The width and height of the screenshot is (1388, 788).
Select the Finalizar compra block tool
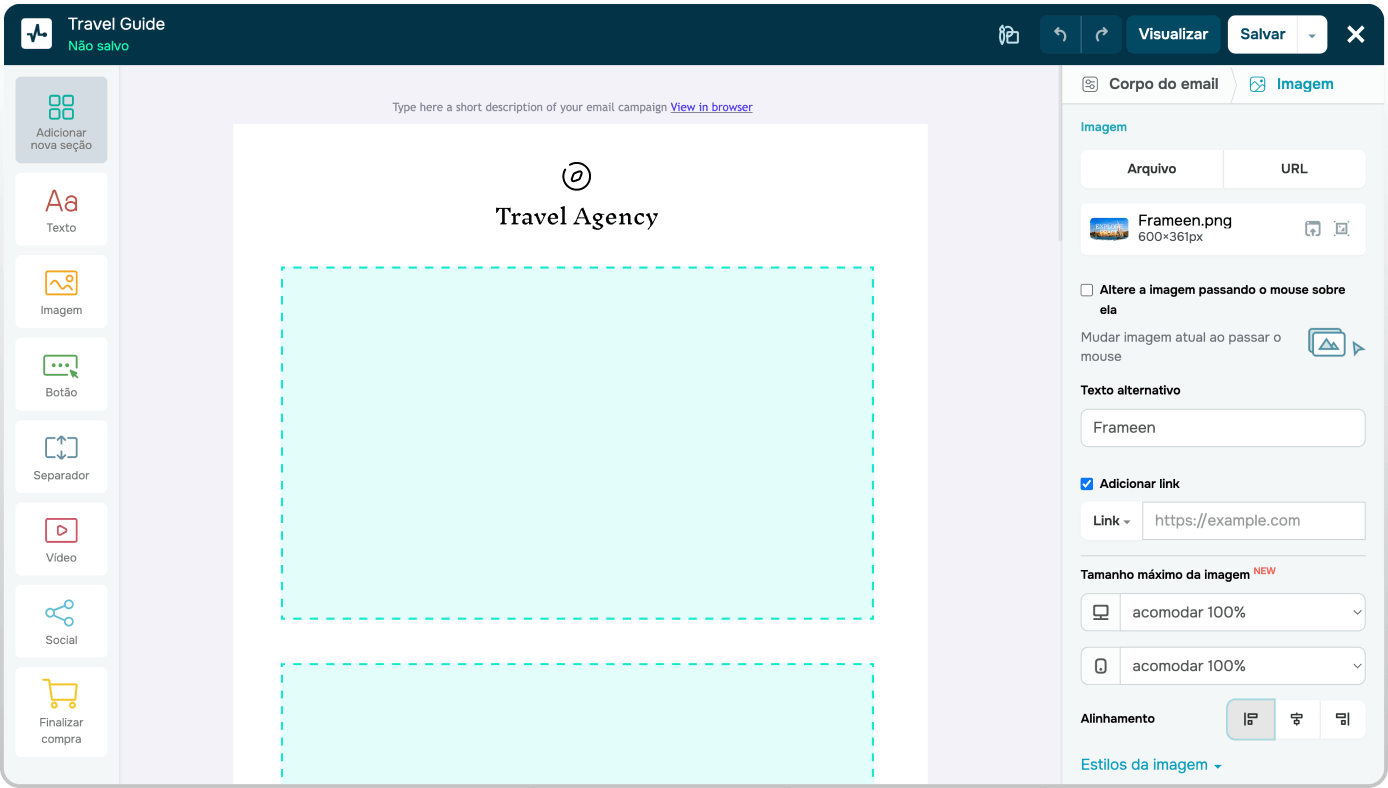click(61, 712)
